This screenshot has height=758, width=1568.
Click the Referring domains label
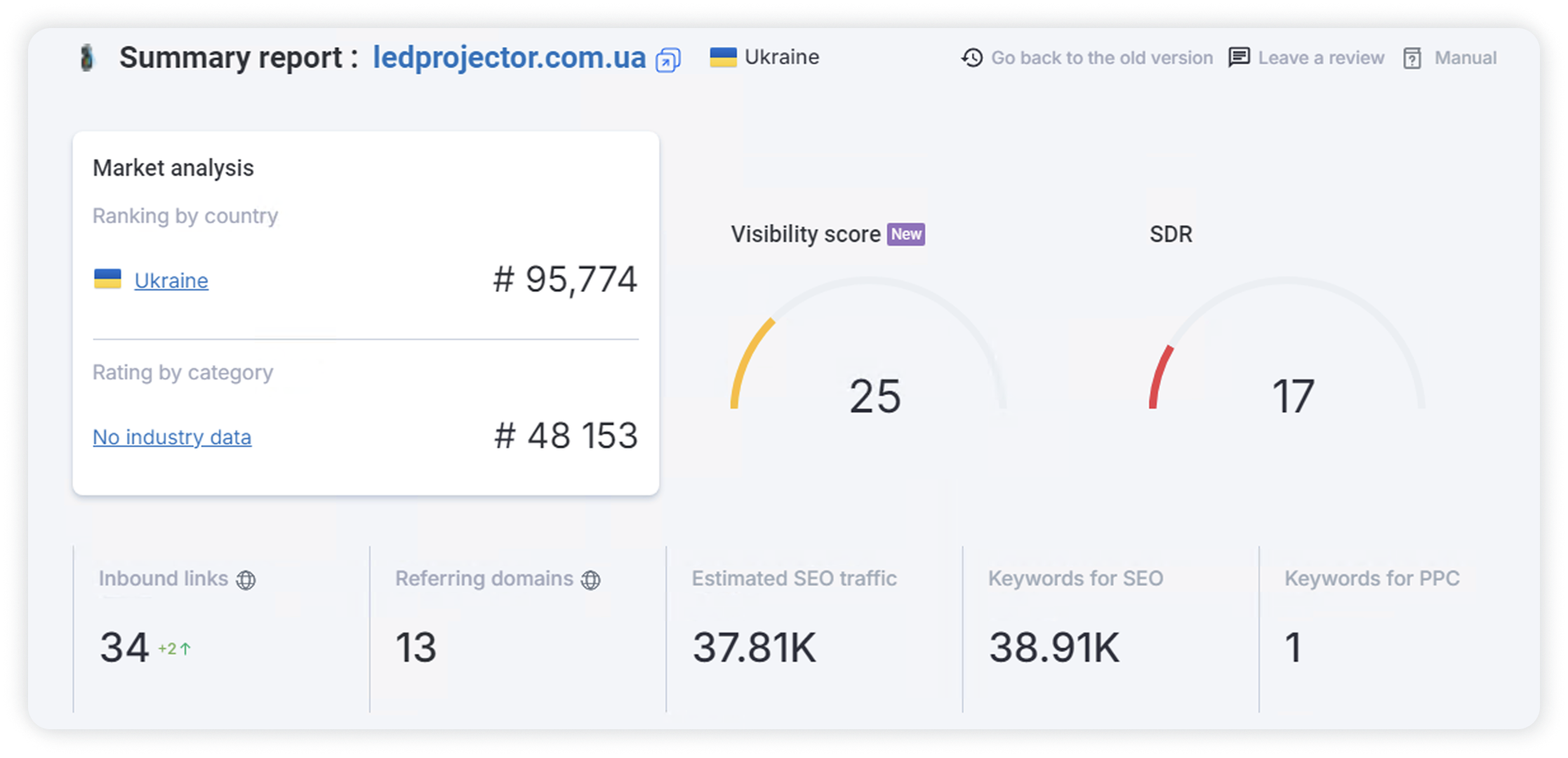point(484,578)
